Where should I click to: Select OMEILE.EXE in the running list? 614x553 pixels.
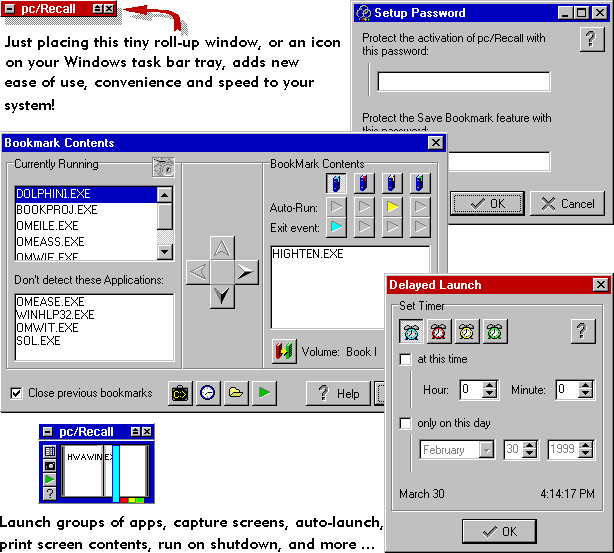(86, 226)
